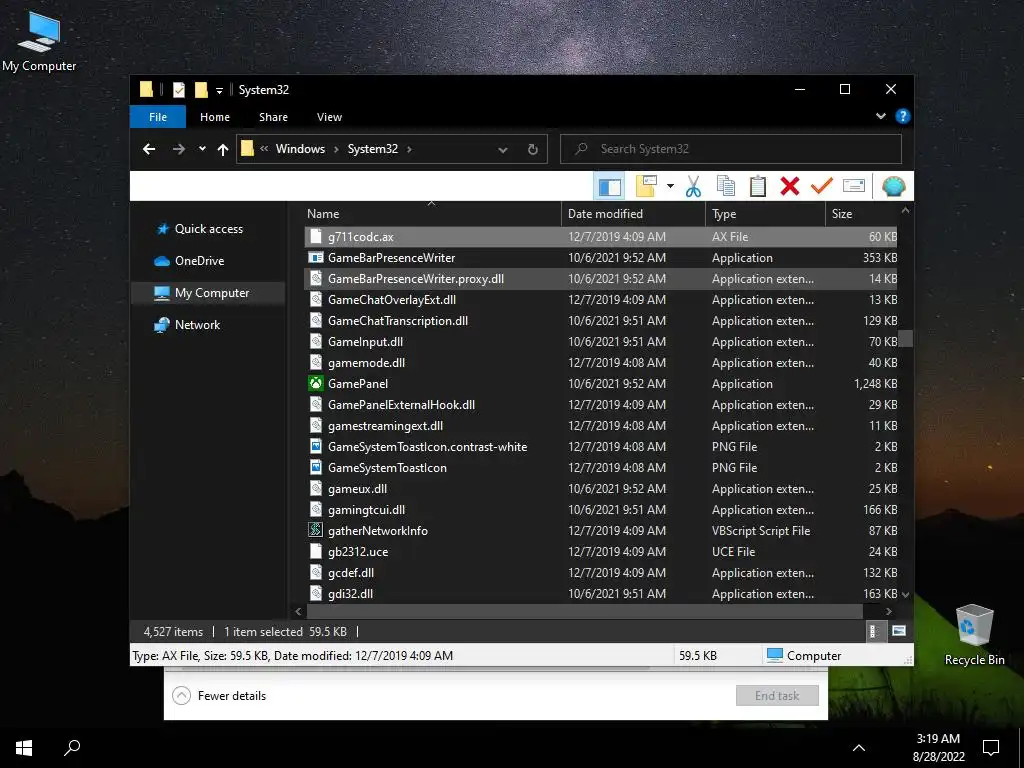Select GamePanelExternalHook.dll

pyautogui.click(x=601, y=404)
